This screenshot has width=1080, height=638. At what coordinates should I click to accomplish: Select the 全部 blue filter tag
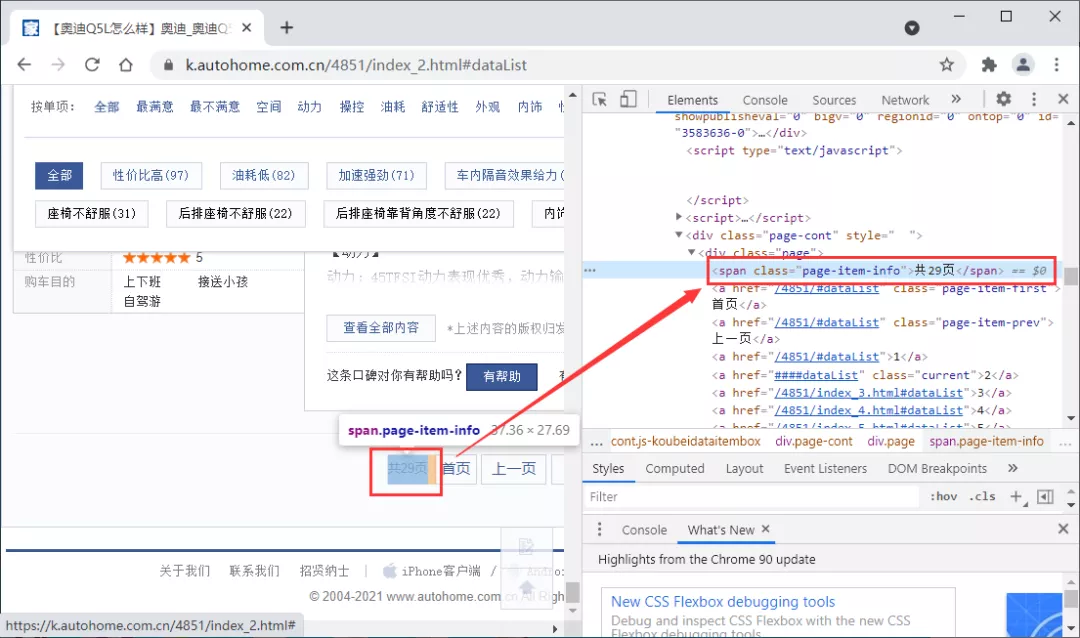59,176
